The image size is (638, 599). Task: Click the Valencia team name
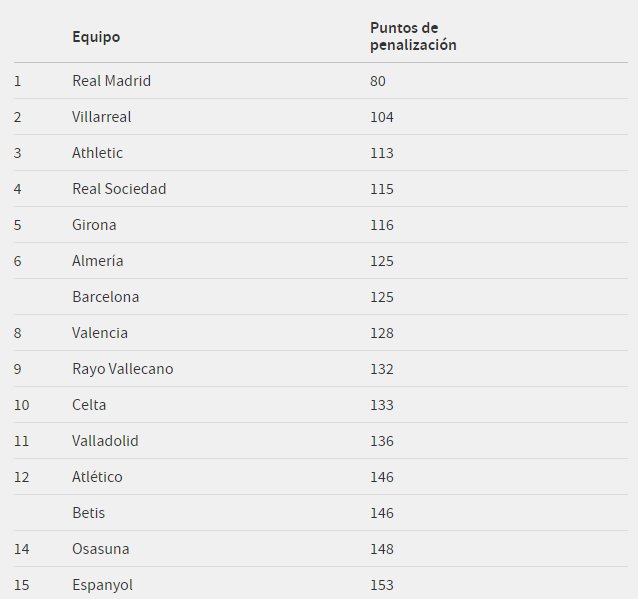coord(100,333)
